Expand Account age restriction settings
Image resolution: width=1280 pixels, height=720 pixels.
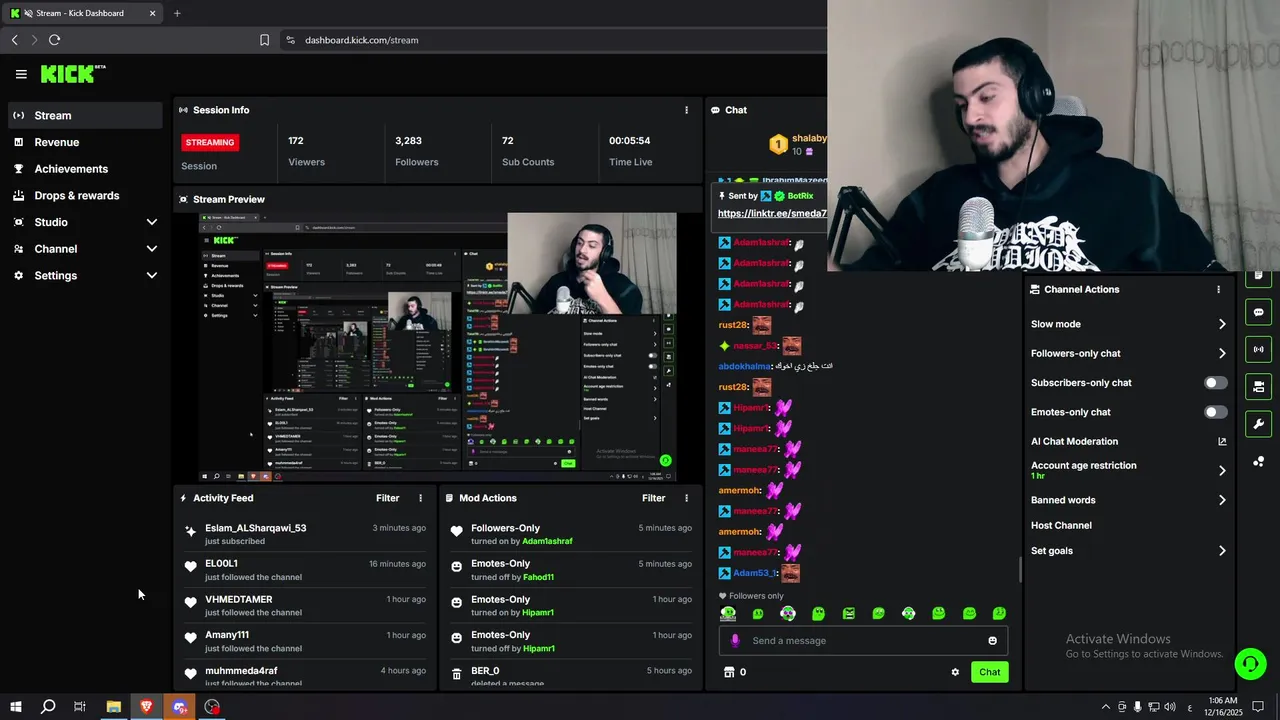tap(1128, 470)
